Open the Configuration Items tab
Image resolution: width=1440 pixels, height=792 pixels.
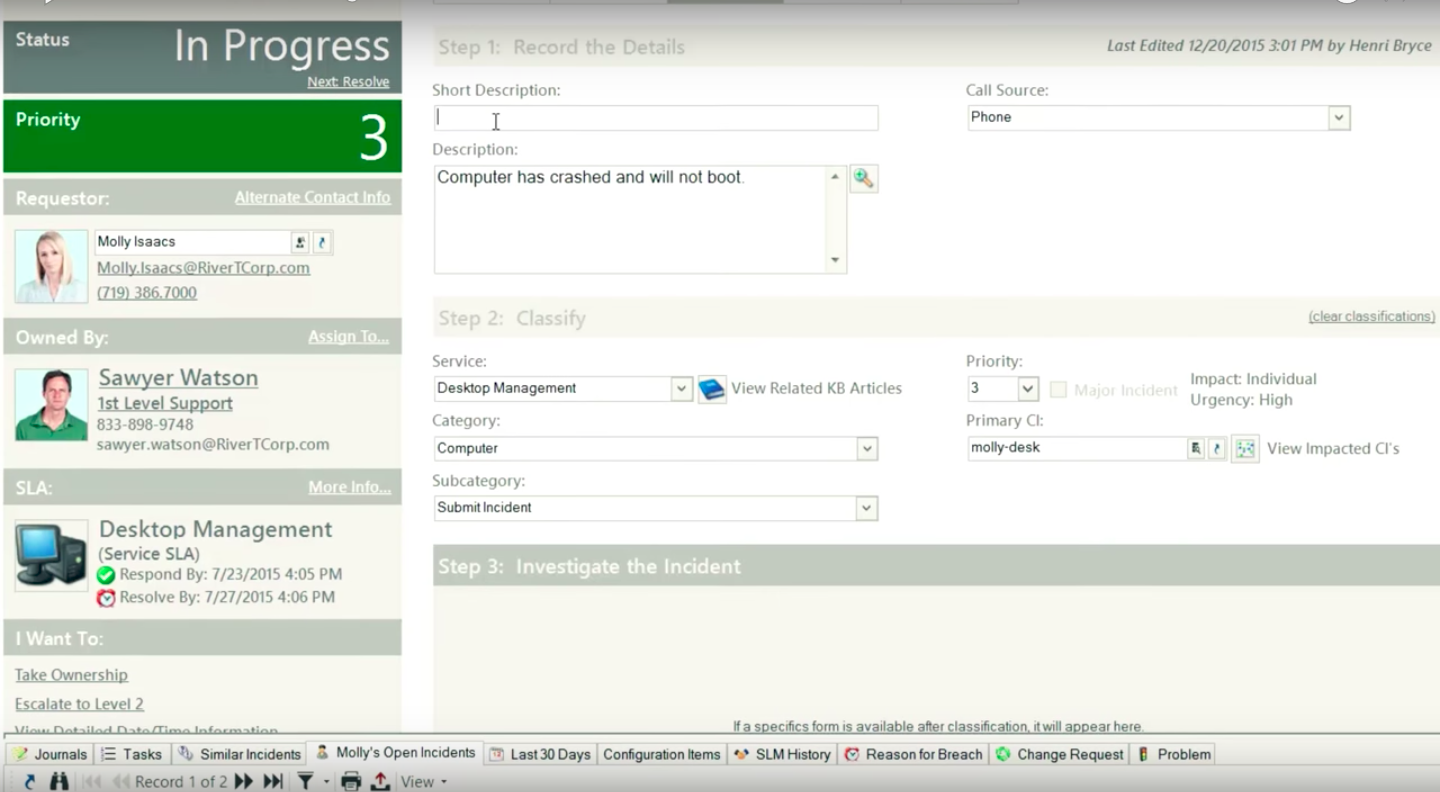[x=661, y=754]
